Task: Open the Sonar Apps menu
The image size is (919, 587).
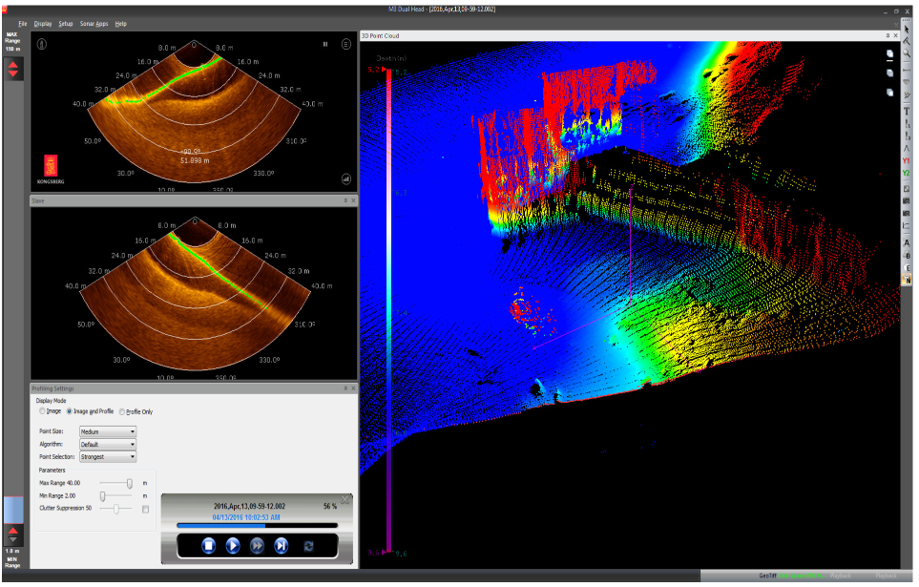Action: coord(94,23)
